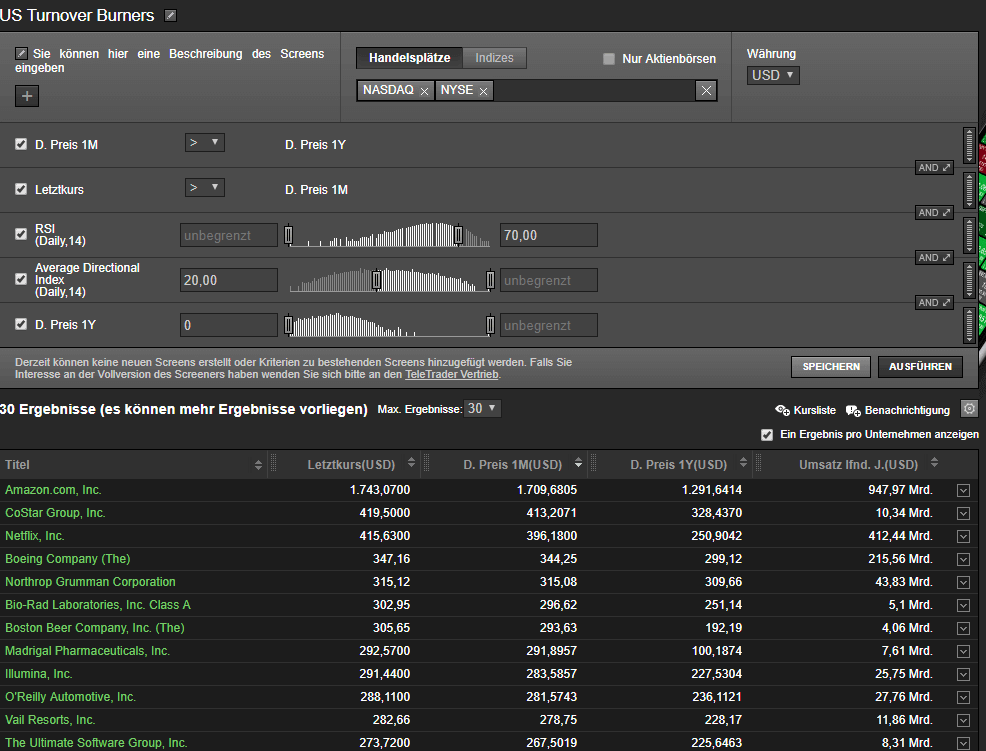
Task: Open the TeleTrader Vertrieb link
Action: [451, 374]
